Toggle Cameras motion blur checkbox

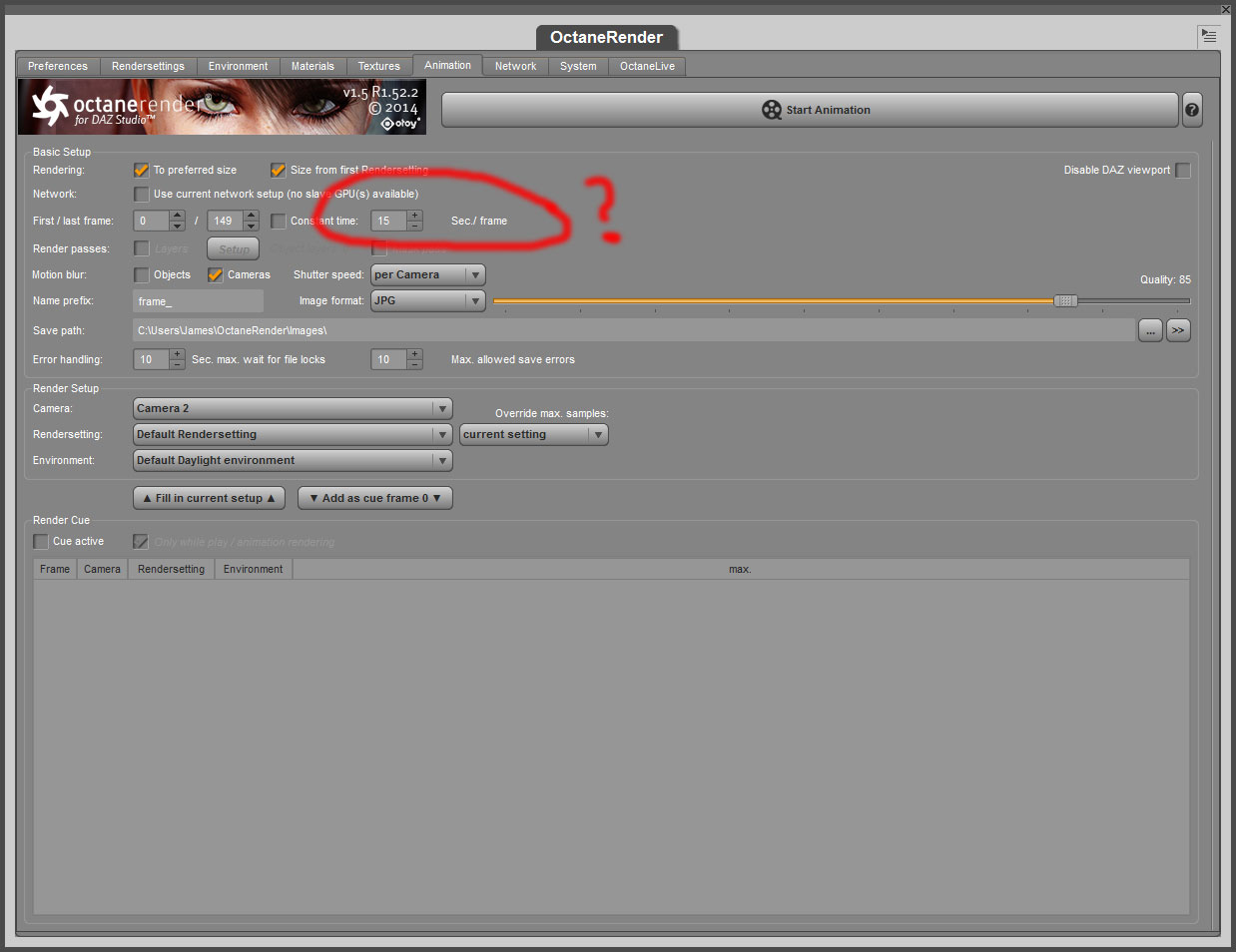216,274
